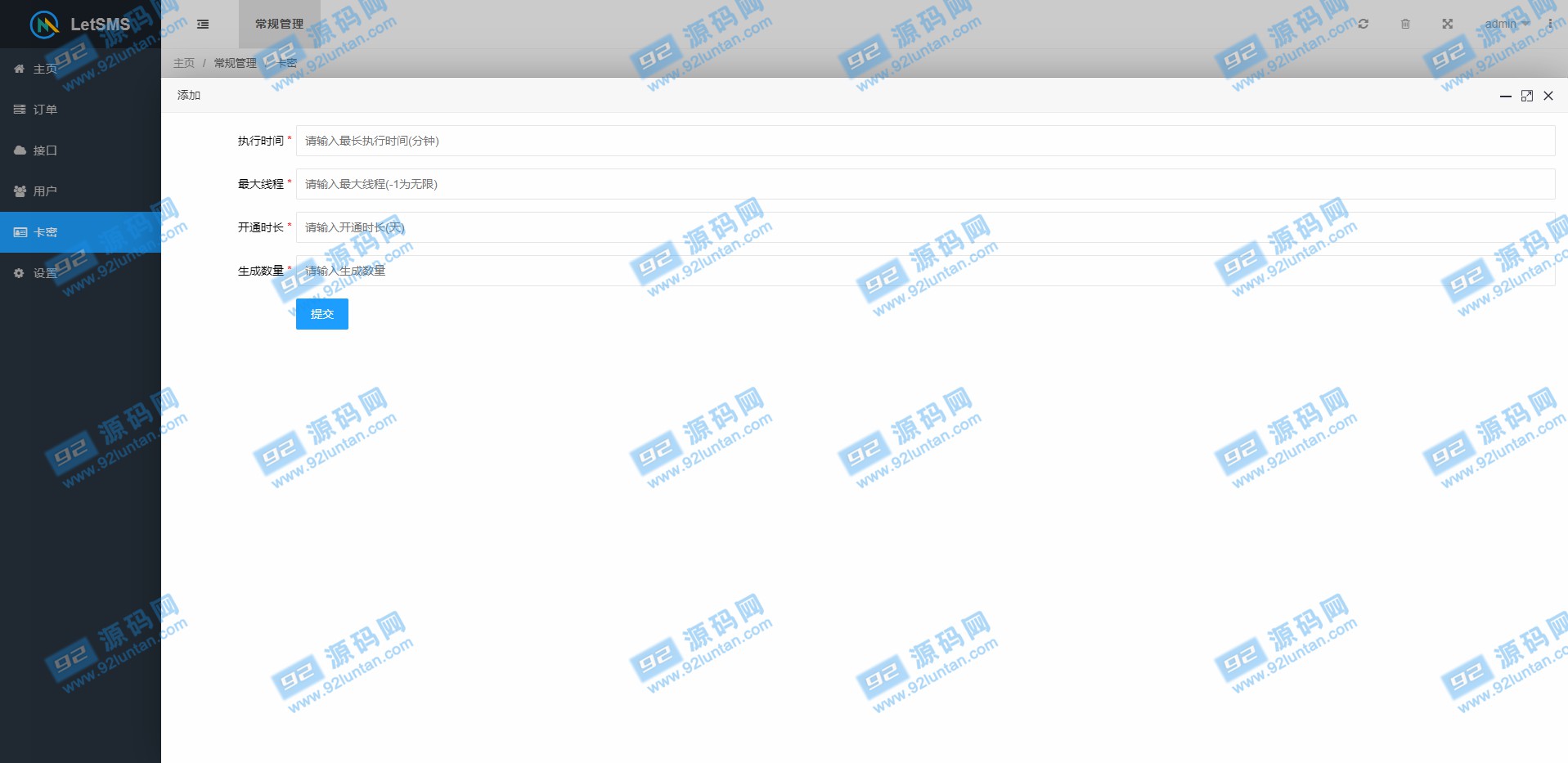Click the 主页 breadcrumb link

tap(184, 63)
